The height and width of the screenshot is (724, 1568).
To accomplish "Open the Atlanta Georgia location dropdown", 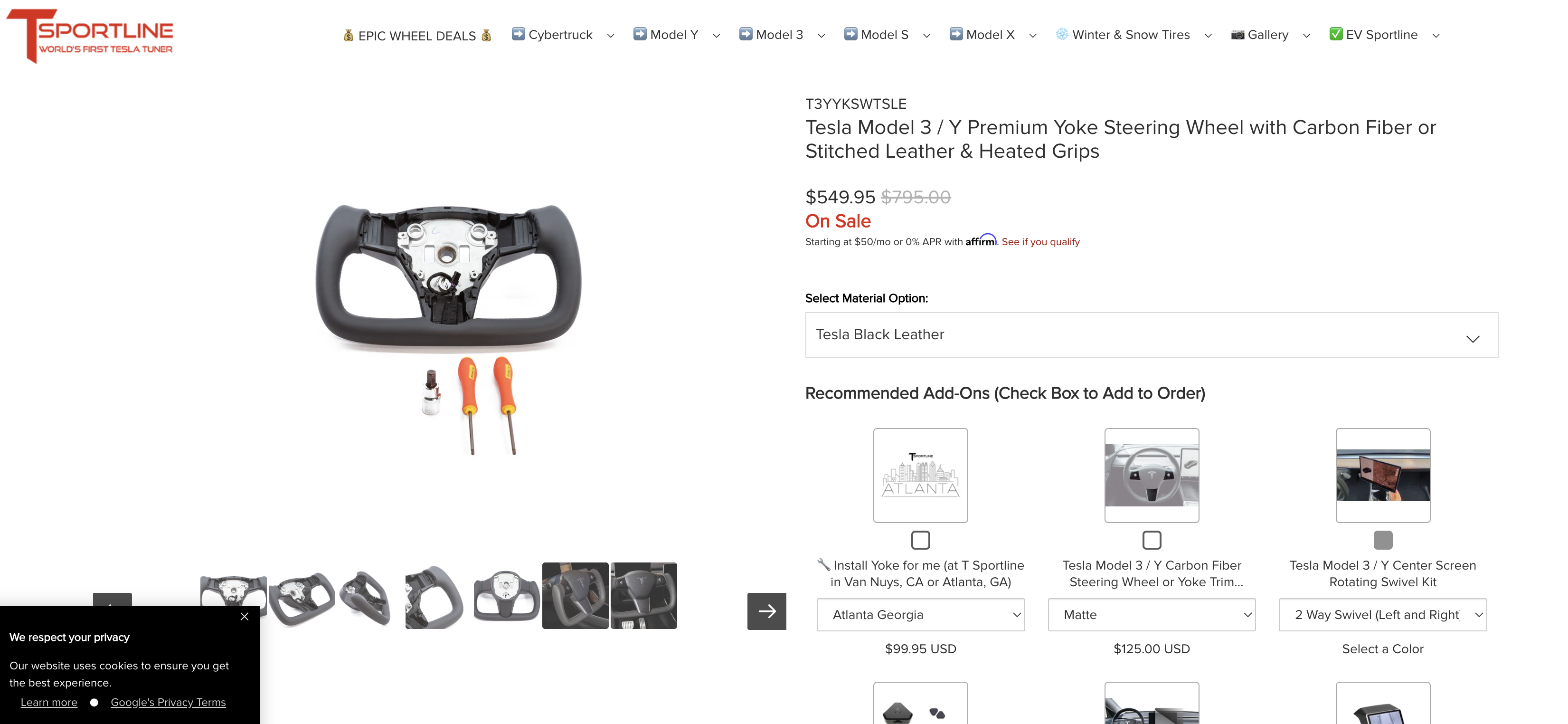I will 920,614.
